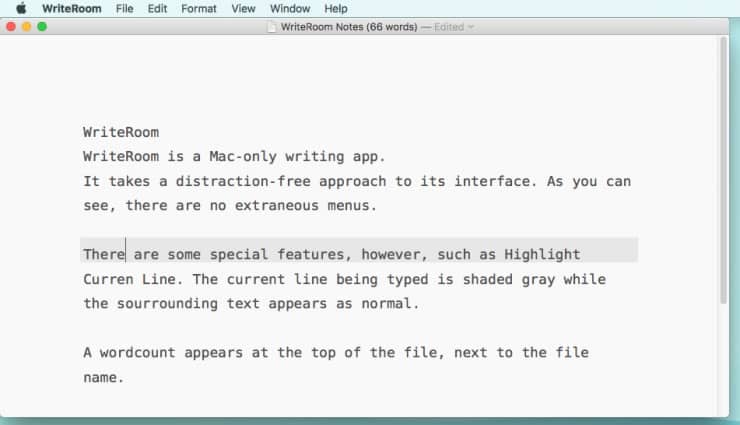Click the document proxy icon in title bar
The height and width of the screenshot is (425, 740).
(x=271, y=27)
